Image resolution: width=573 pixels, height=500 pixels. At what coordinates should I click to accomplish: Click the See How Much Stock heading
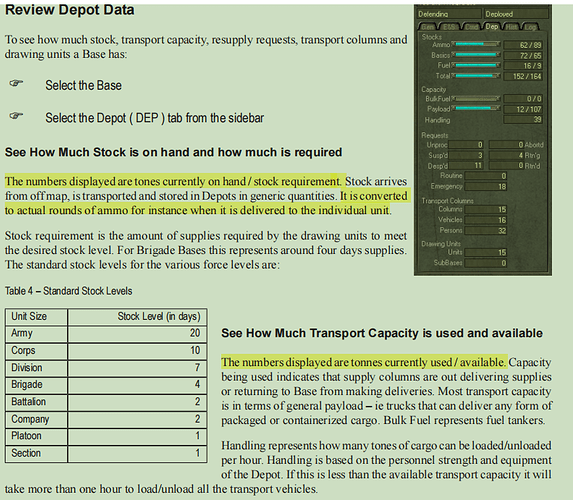tap(173, 152)
